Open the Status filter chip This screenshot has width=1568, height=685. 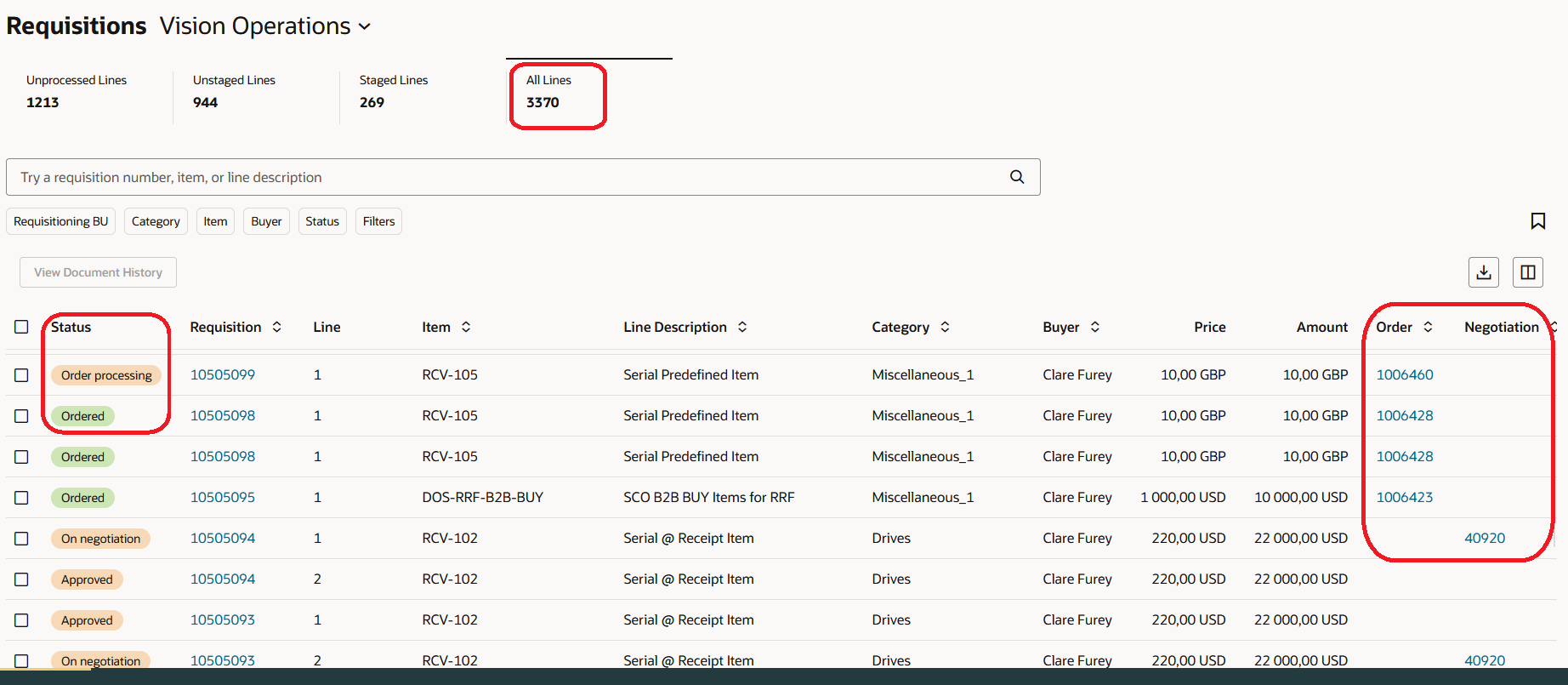pyautogui.click(x=322, y=221)
